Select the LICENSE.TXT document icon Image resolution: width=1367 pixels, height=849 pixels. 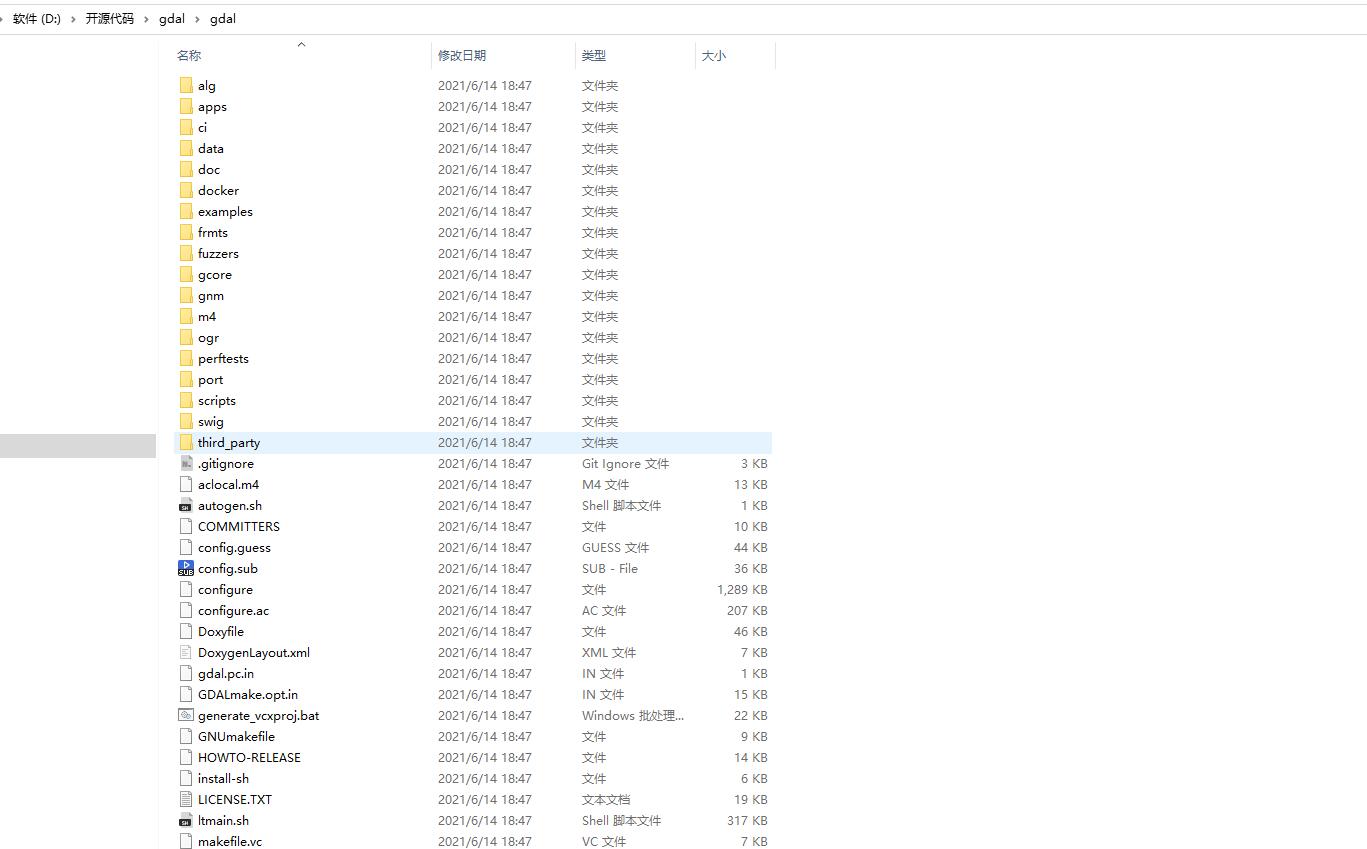(x=186, y=799)
